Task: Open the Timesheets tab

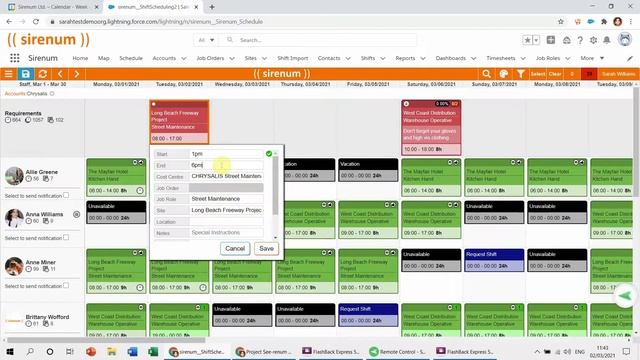Action: (501, 58)
